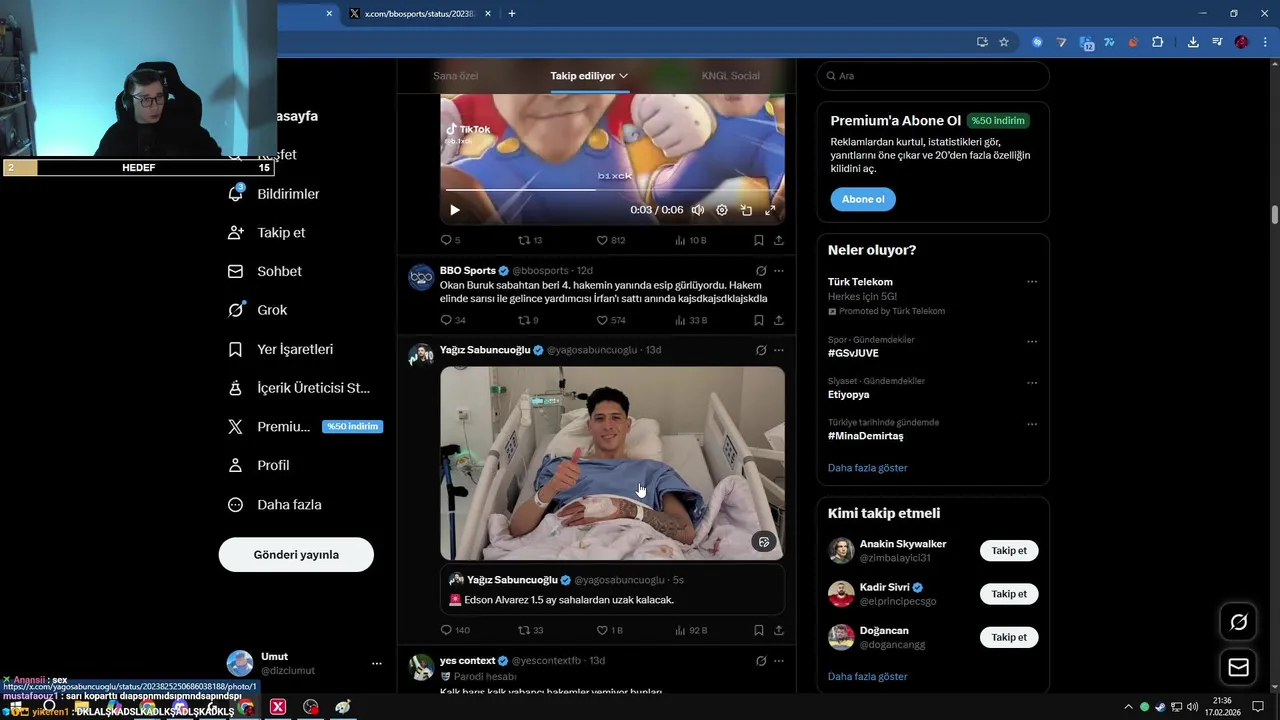
Task: Open the Daha fazla sidebar menu
Action: pos(276,505)
